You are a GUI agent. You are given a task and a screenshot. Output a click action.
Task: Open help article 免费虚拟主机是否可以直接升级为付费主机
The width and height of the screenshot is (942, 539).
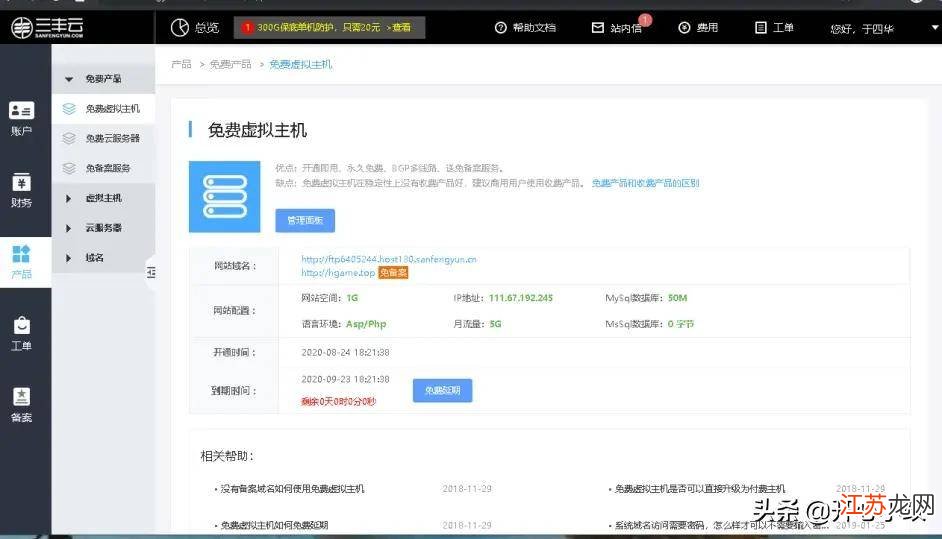pyautogui.click(x=700, y=489)
